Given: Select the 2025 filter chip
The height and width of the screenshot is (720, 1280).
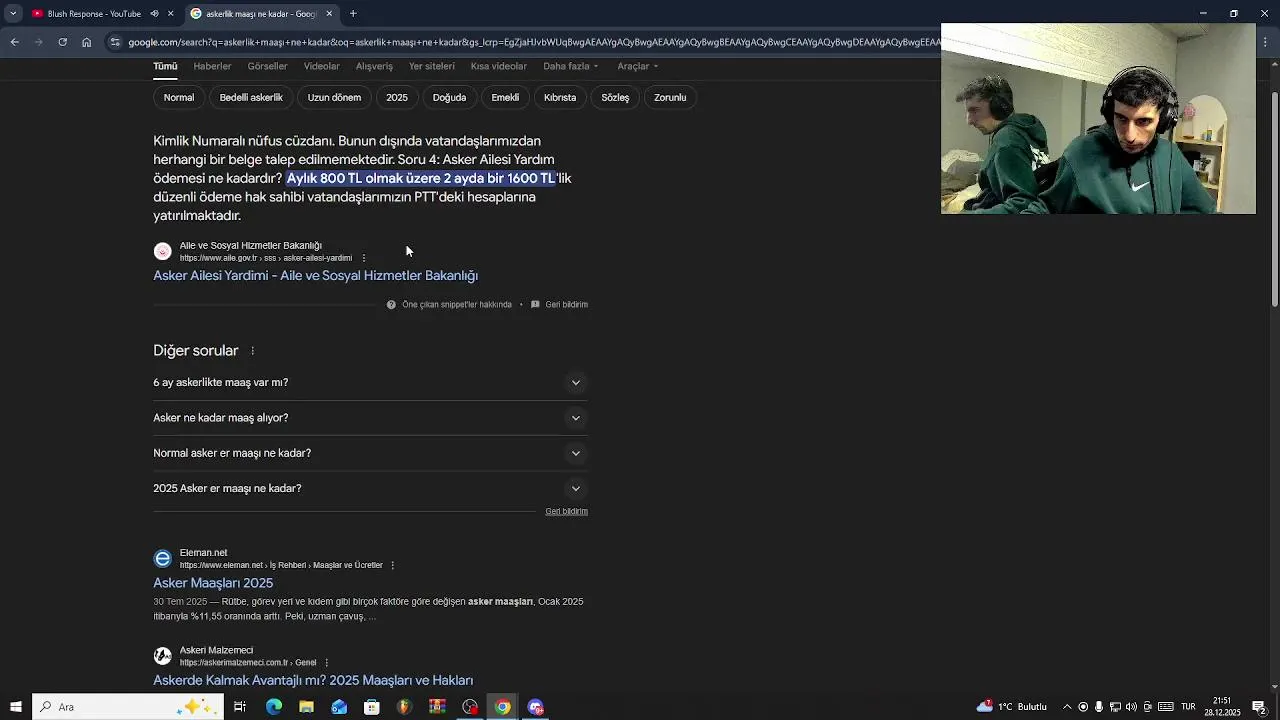Looking at the screenshot, I should coord(397,97).
